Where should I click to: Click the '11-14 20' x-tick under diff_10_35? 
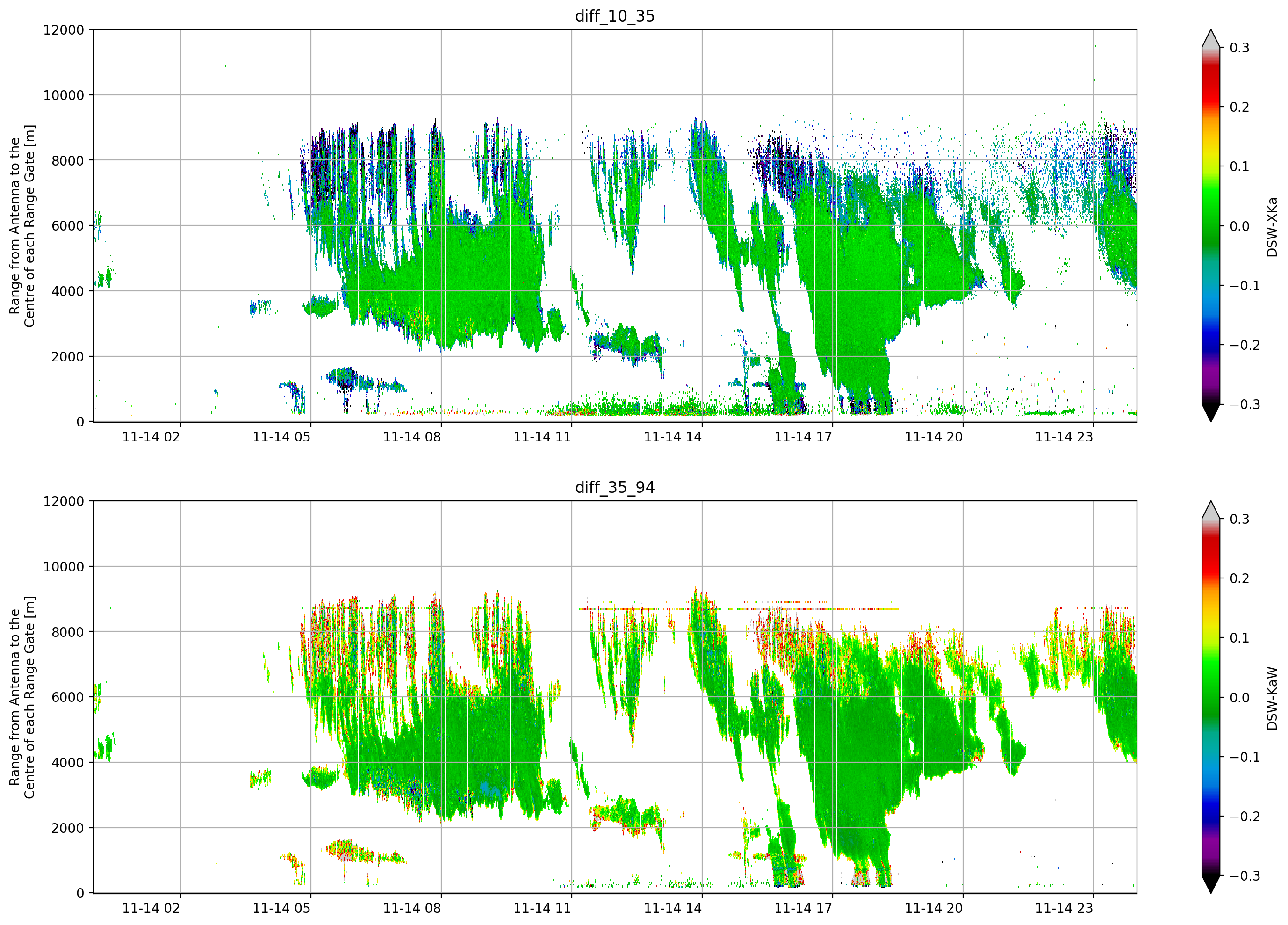[934, 437]
